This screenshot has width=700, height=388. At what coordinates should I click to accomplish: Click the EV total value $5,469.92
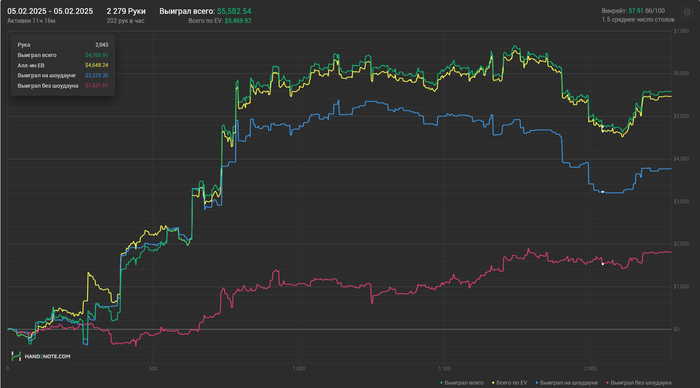point(238,21)
